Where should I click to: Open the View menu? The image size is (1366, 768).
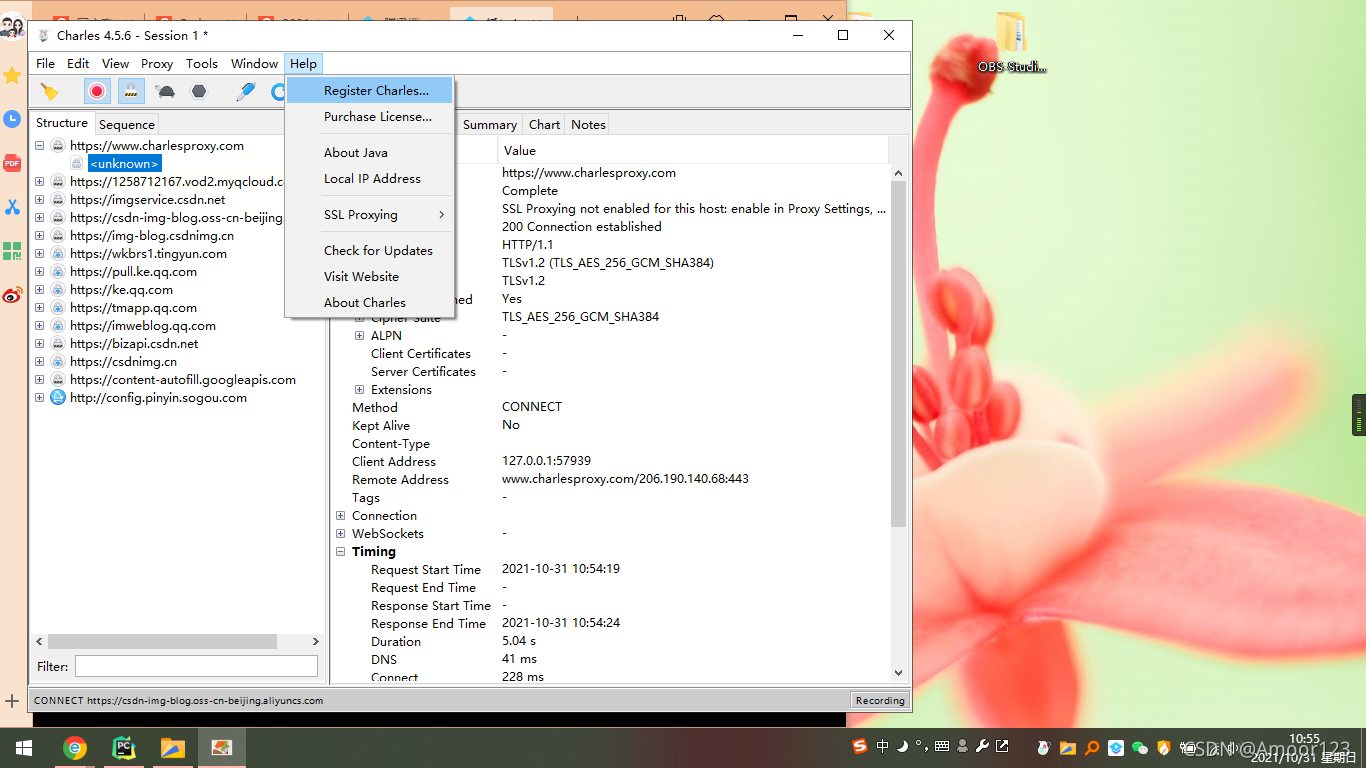click(x=116, y=63)
